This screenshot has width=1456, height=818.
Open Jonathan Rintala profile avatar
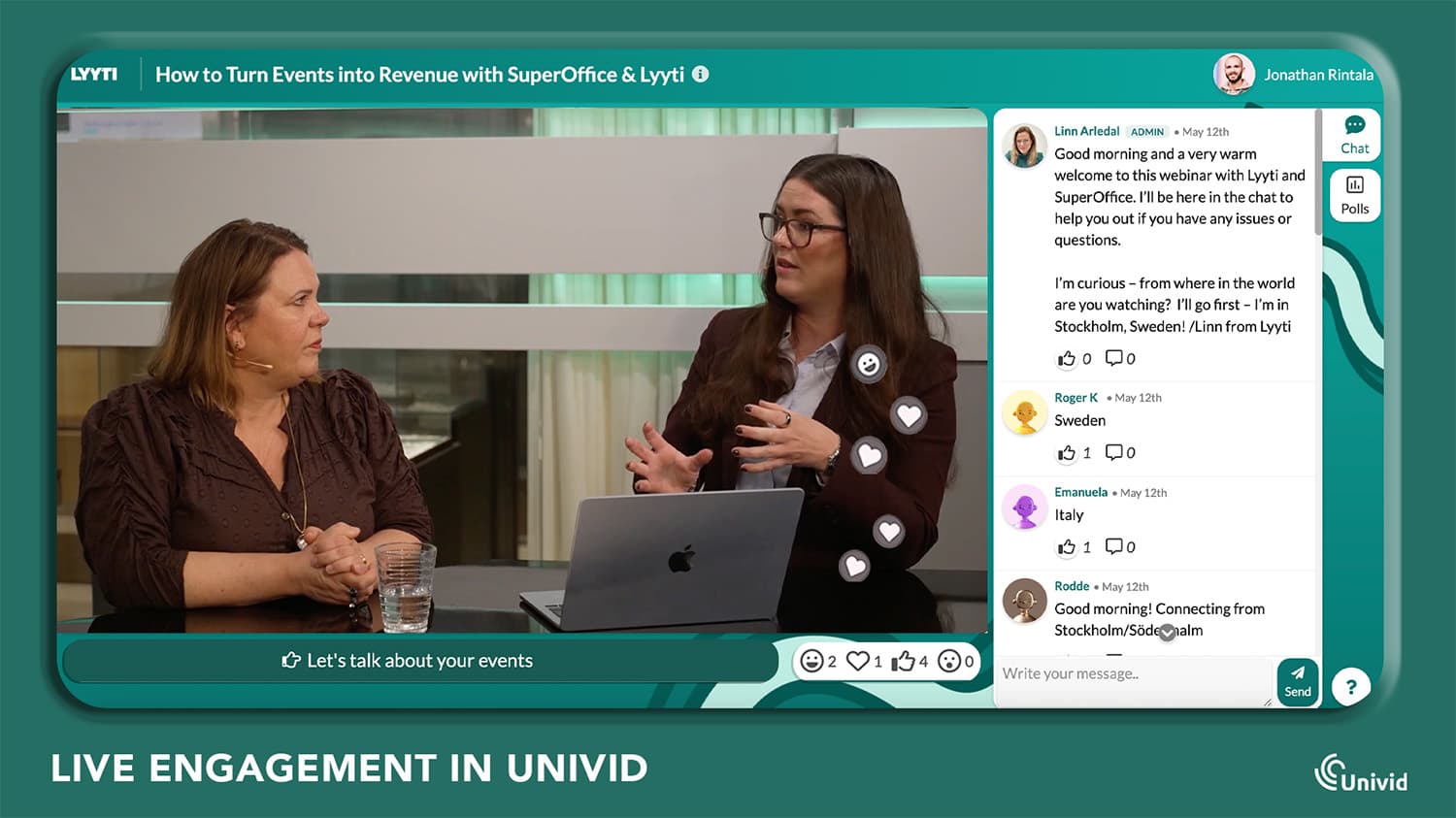(1234, 74)
